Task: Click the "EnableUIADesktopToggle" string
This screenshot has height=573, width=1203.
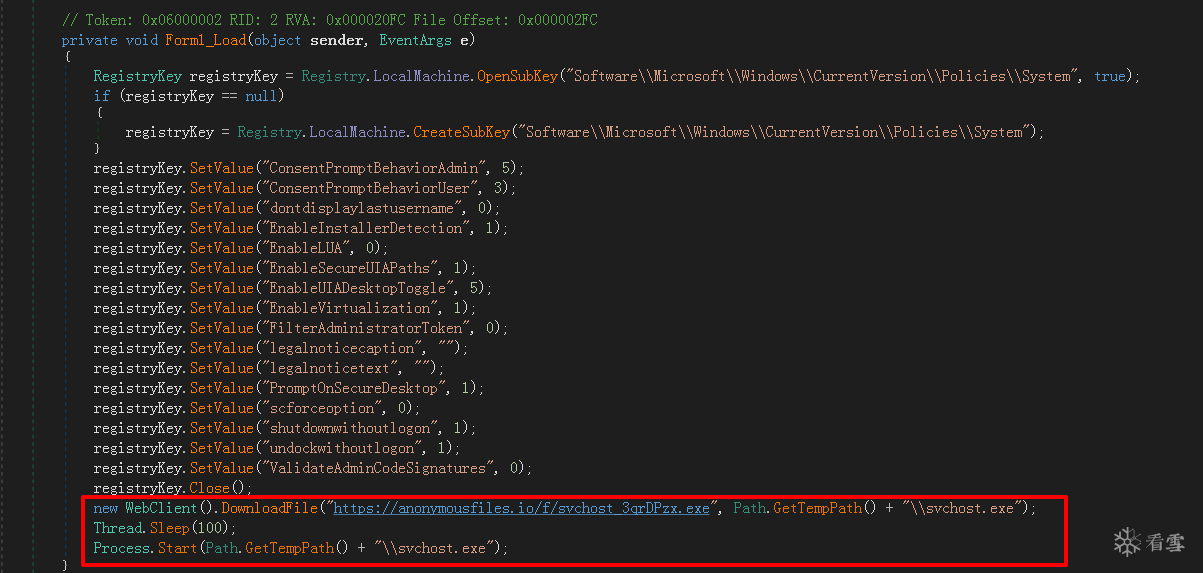Action: [x=359, y=288]
